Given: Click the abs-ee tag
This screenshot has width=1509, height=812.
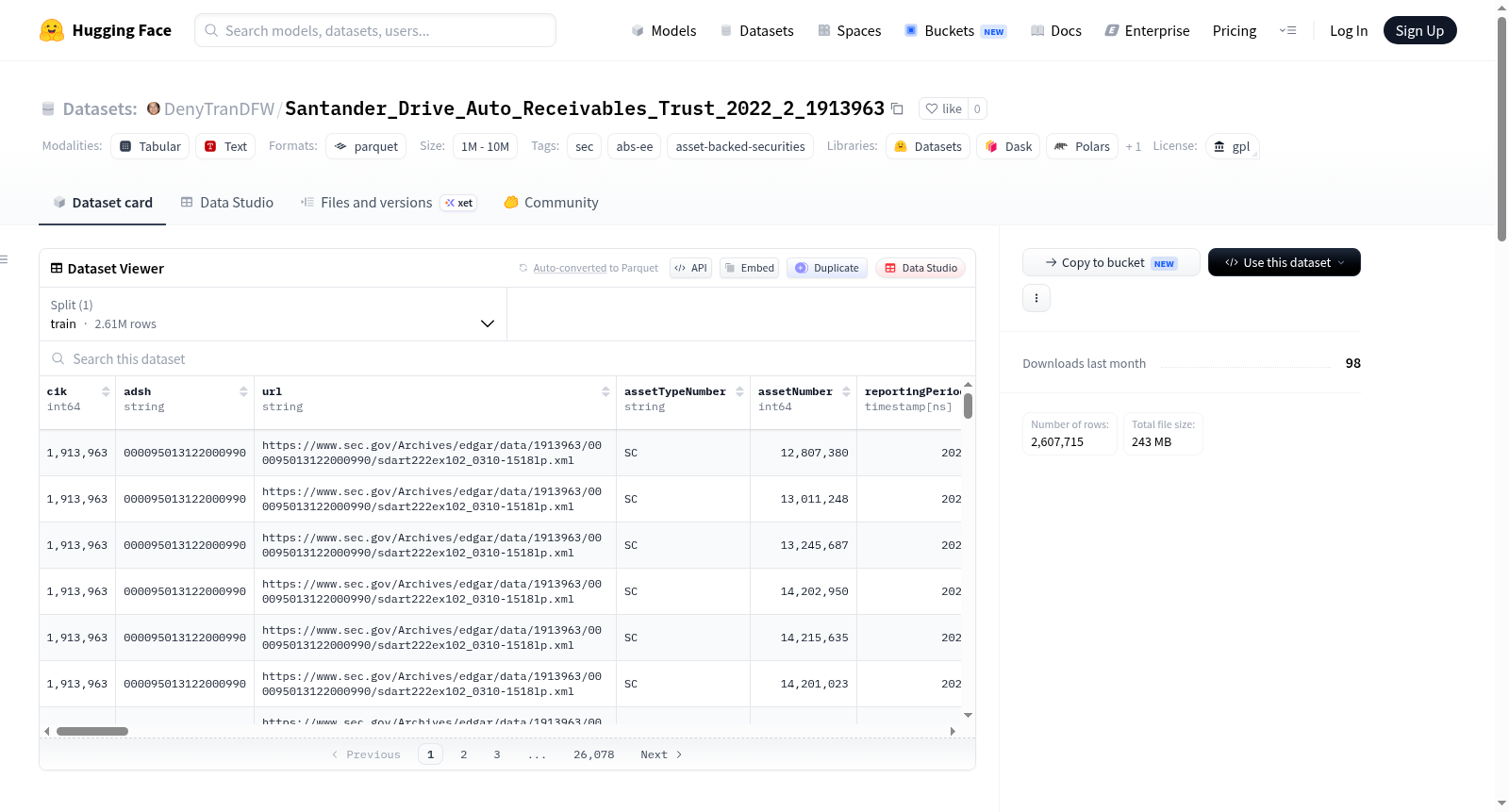Looking at the screenshot, I should point(635,146).
